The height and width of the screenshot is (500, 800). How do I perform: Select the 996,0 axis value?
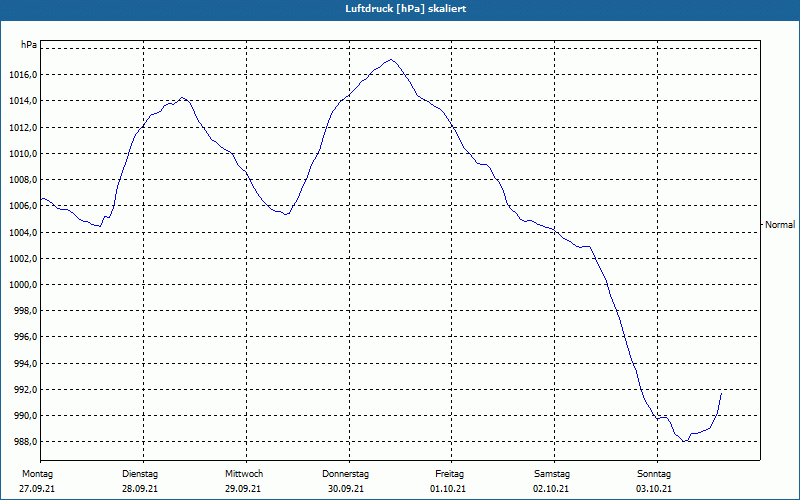pyautogui.click(x=26, y=337)
